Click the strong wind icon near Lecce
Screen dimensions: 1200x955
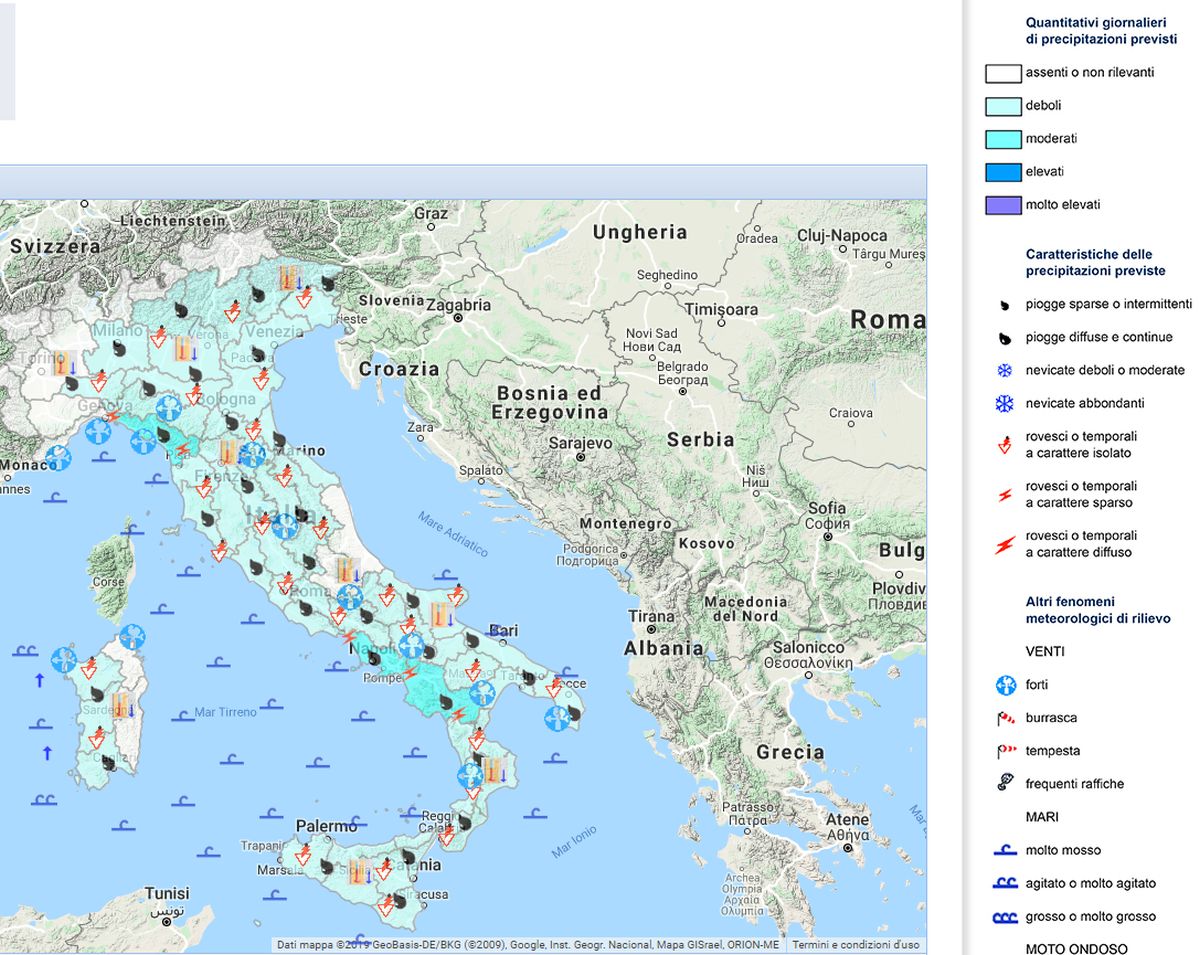tap(557, 718)
